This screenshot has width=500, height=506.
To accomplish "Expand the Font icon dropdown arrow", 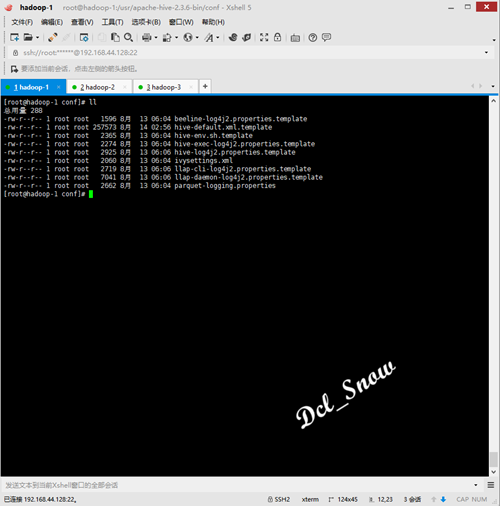I will coord(218,37).
